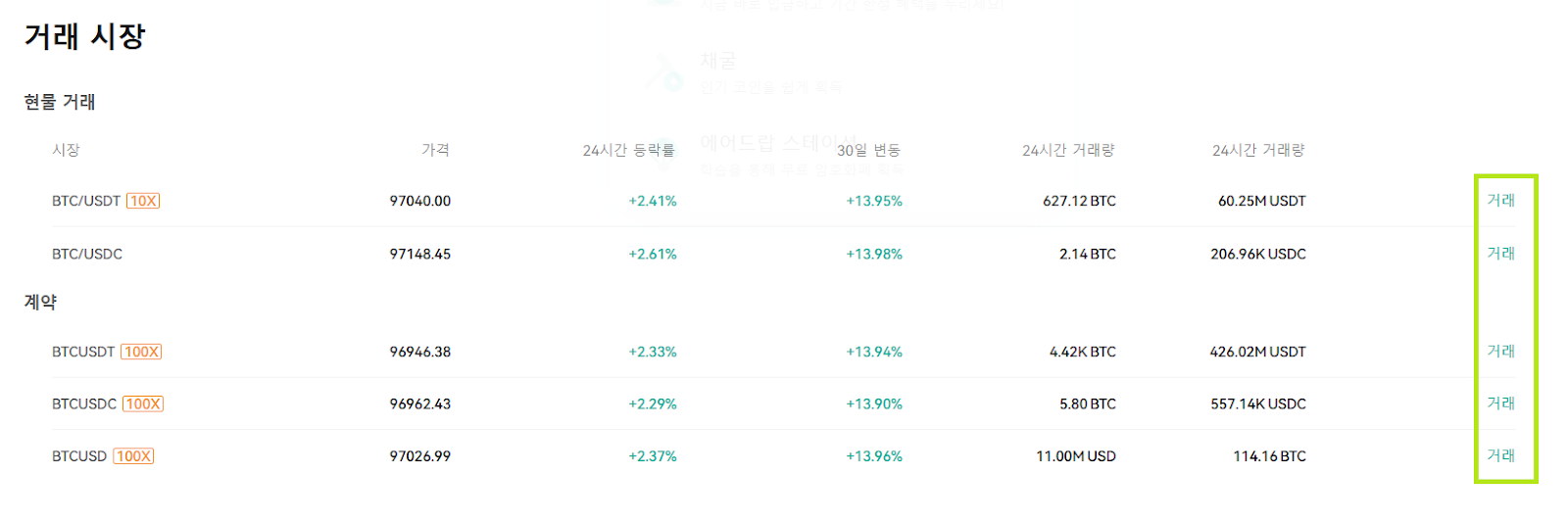Click the 100X badge beside BTCUSDC
The height and width of the screenshot is (521, 1568).
tap(143, 403)
